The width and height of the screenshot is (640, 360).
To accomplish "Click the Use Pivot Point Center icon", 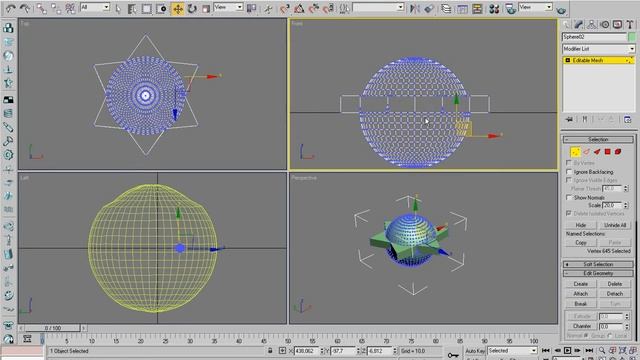I will (252, 8).
